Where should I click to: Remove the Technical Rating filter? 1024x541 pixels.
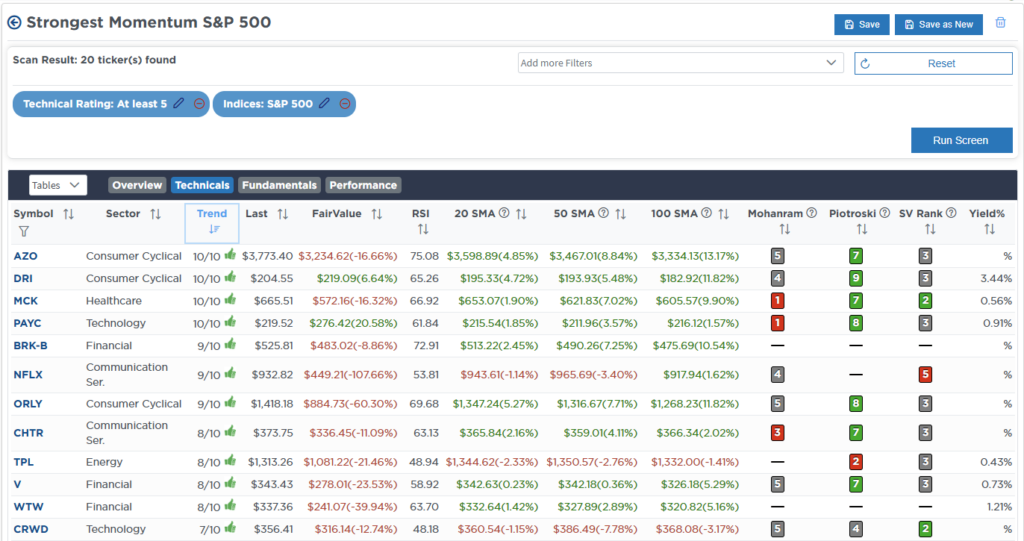click(x=199, y=103)
